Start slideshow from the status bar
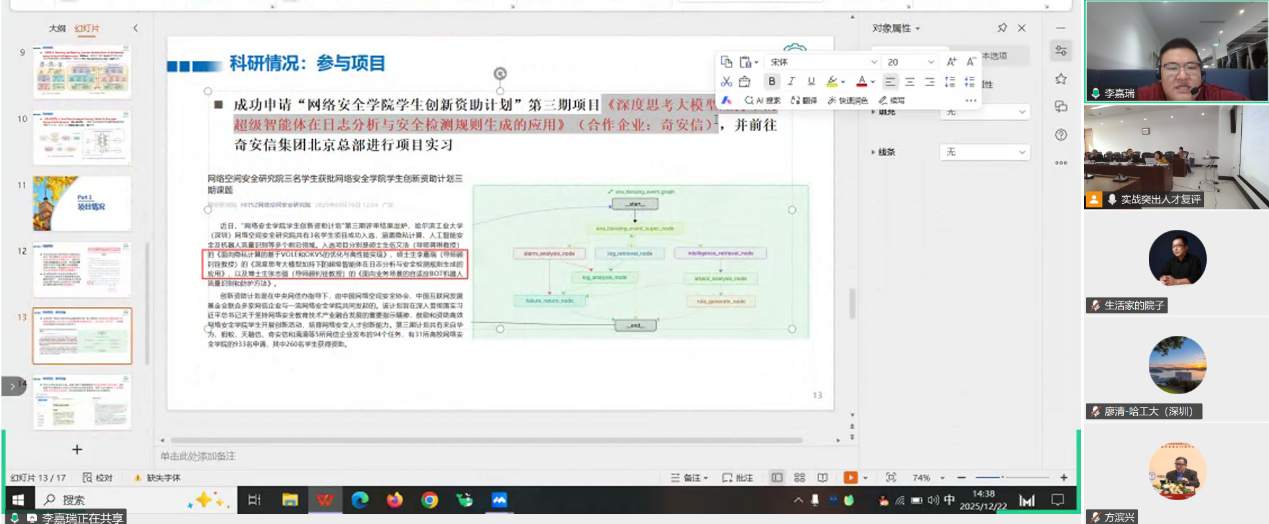The image size is (1269, 524). click(x=851, y=478)
